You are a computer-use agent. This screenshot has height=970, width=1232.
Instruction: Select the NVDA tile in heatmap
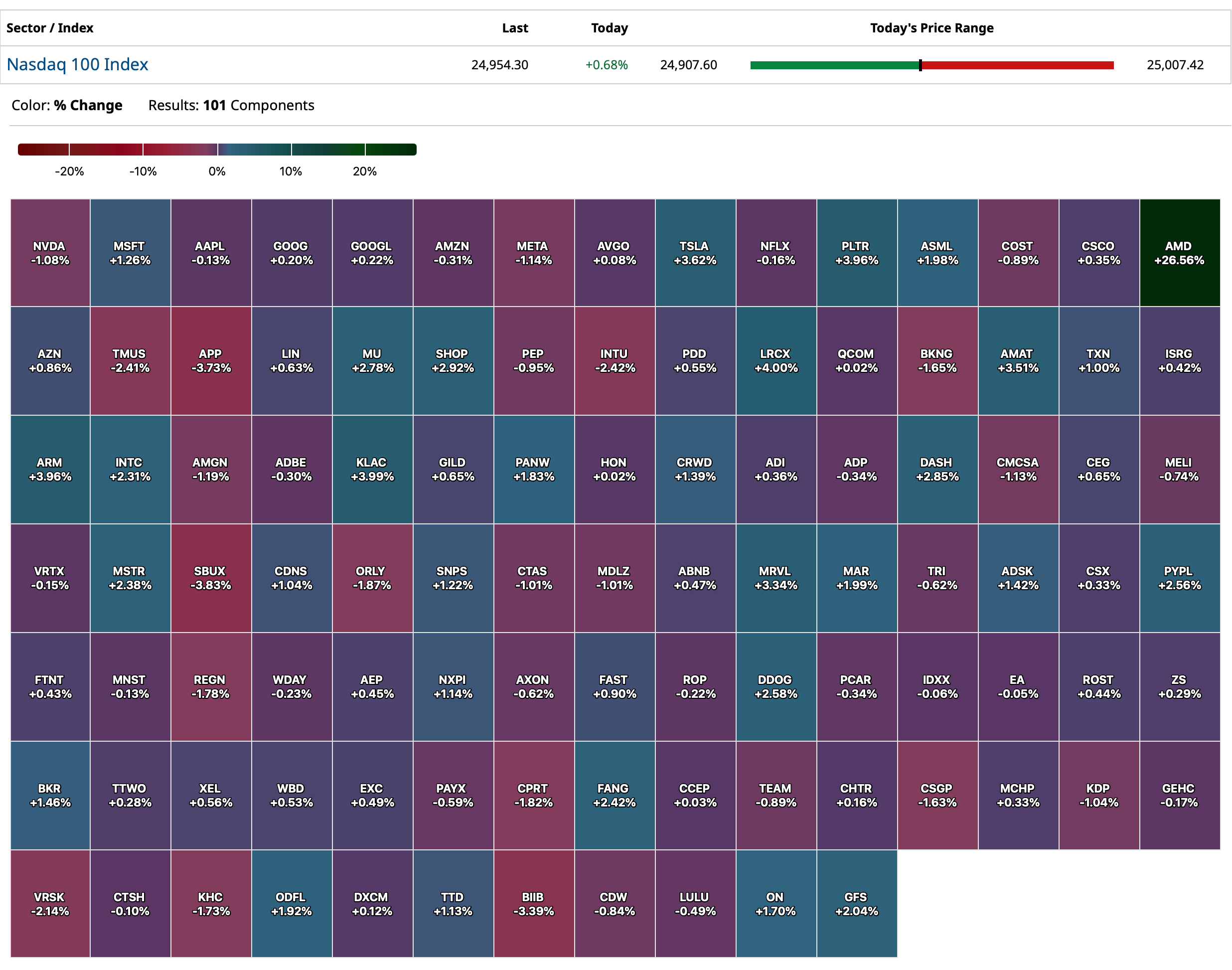(50, 253)
